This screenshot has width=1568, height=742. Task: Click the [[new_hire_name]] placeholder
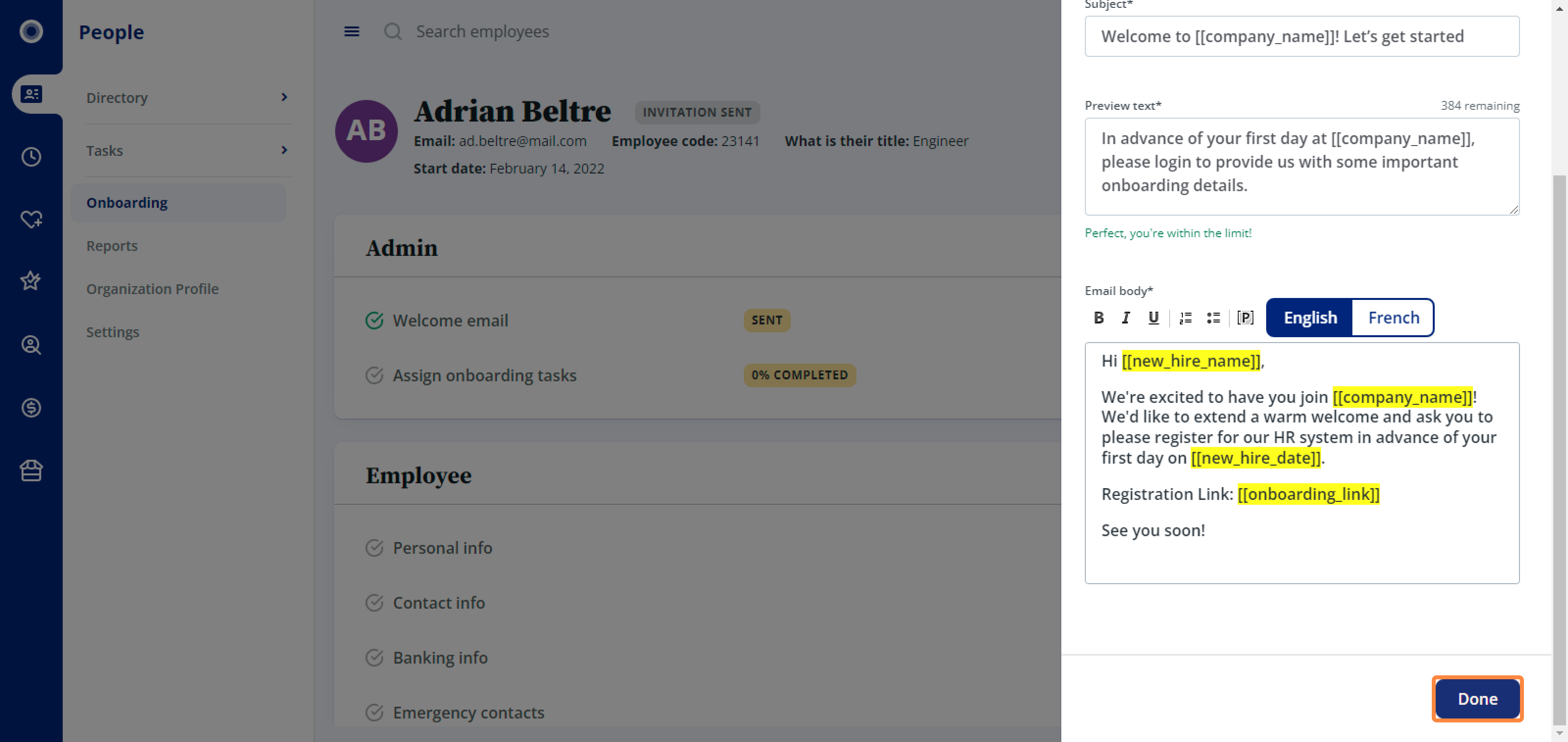pyautogui.click(x=1191, y=360)
